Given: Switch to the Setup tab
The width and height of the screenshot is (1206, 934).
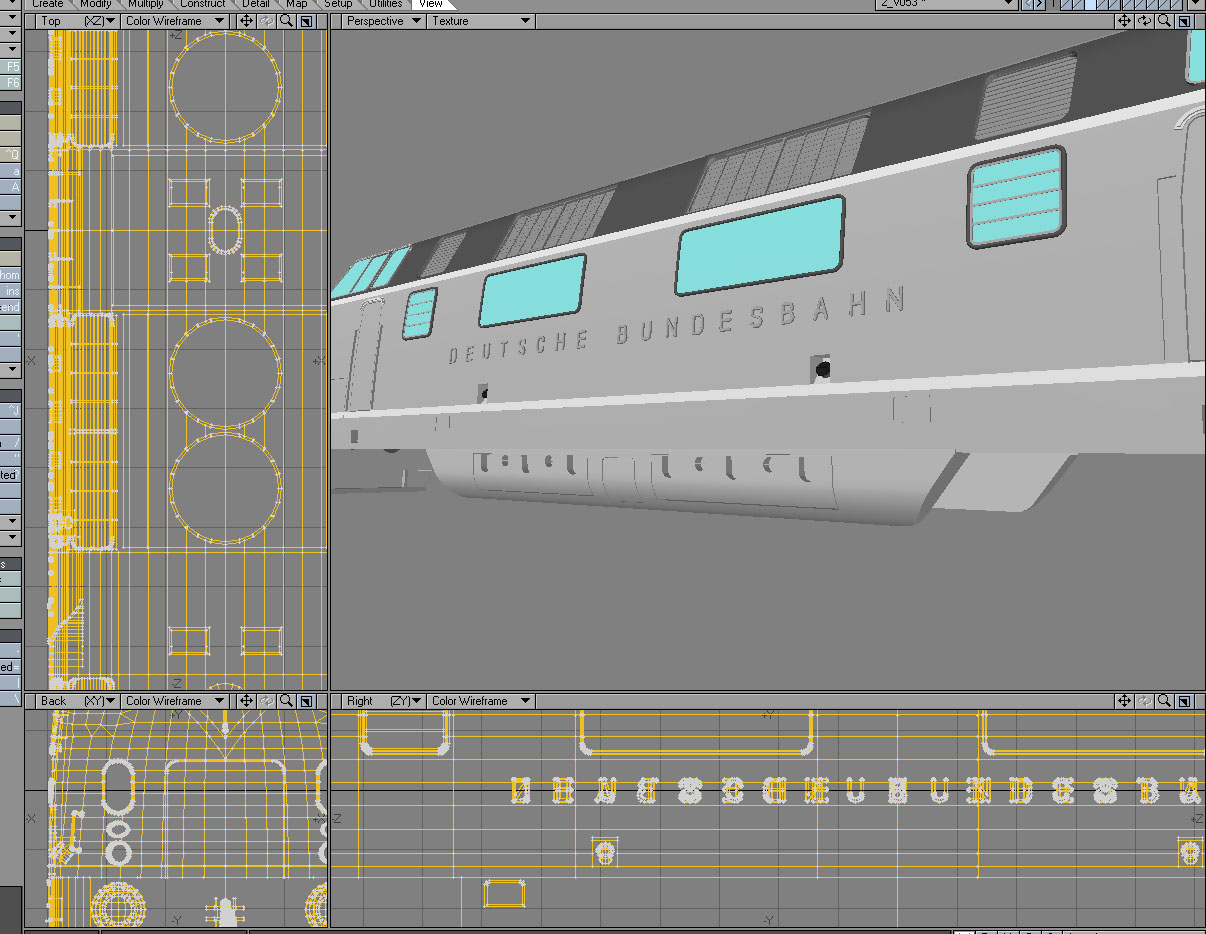Looking at the screenshot, I should [338, 4].
